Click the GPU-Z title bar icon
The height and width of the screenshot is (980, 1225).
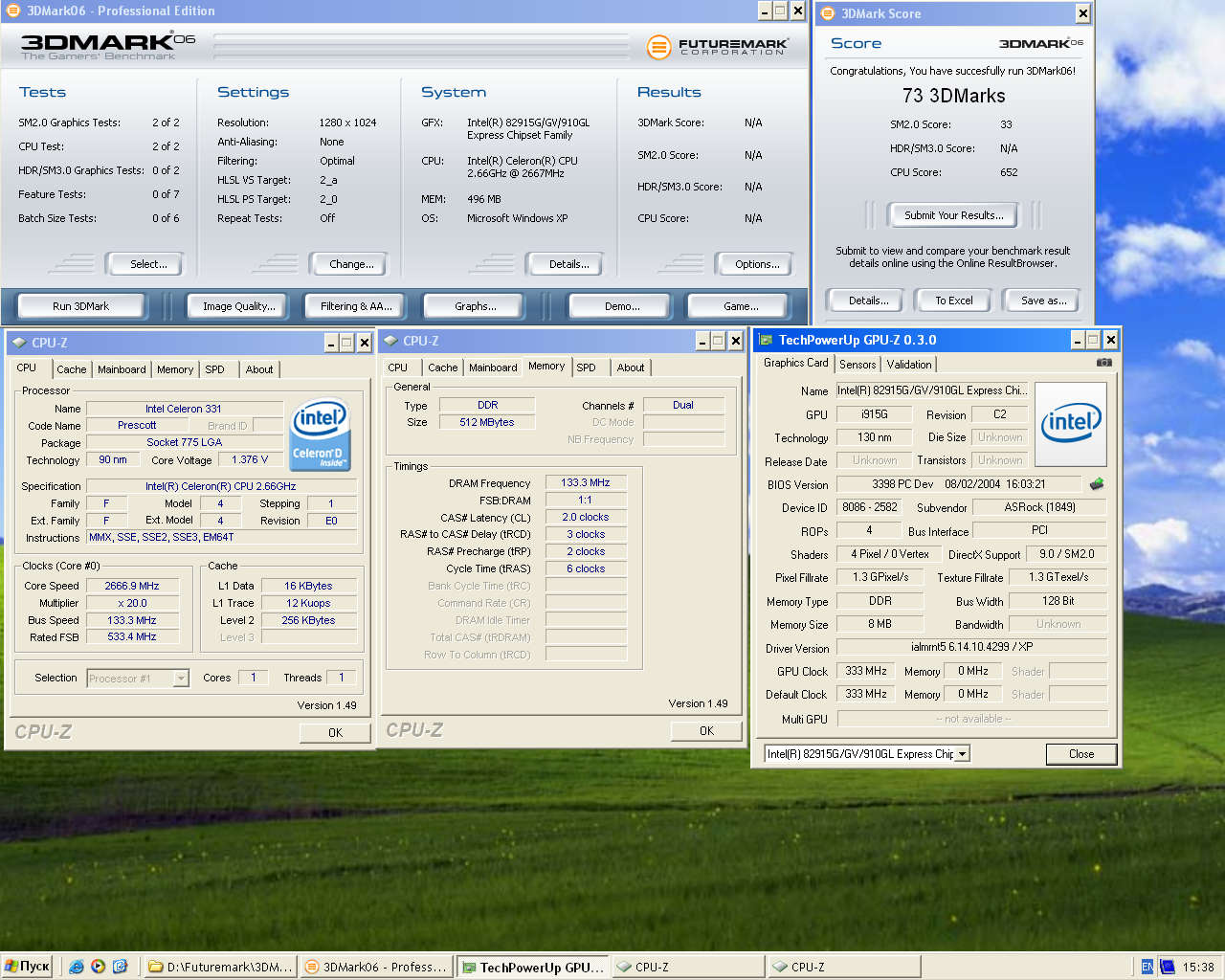click(766, 340)
